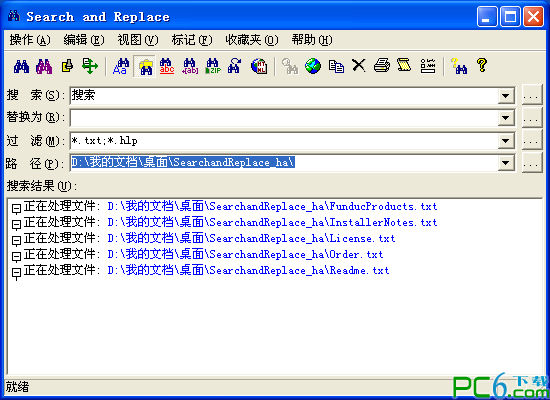Open help with yellow question mark icon

click(x=482, y=65)
